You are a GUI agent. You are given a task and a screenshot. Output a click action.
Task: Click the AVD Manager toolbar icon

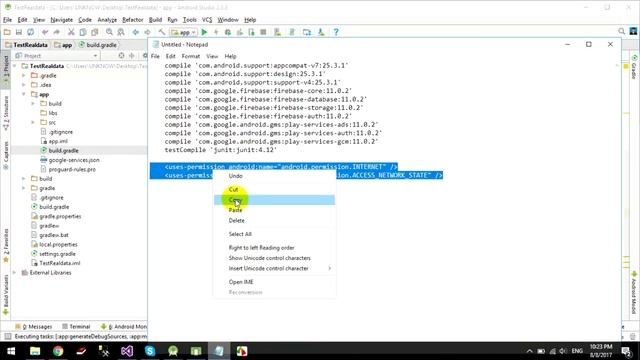(278, 32)
